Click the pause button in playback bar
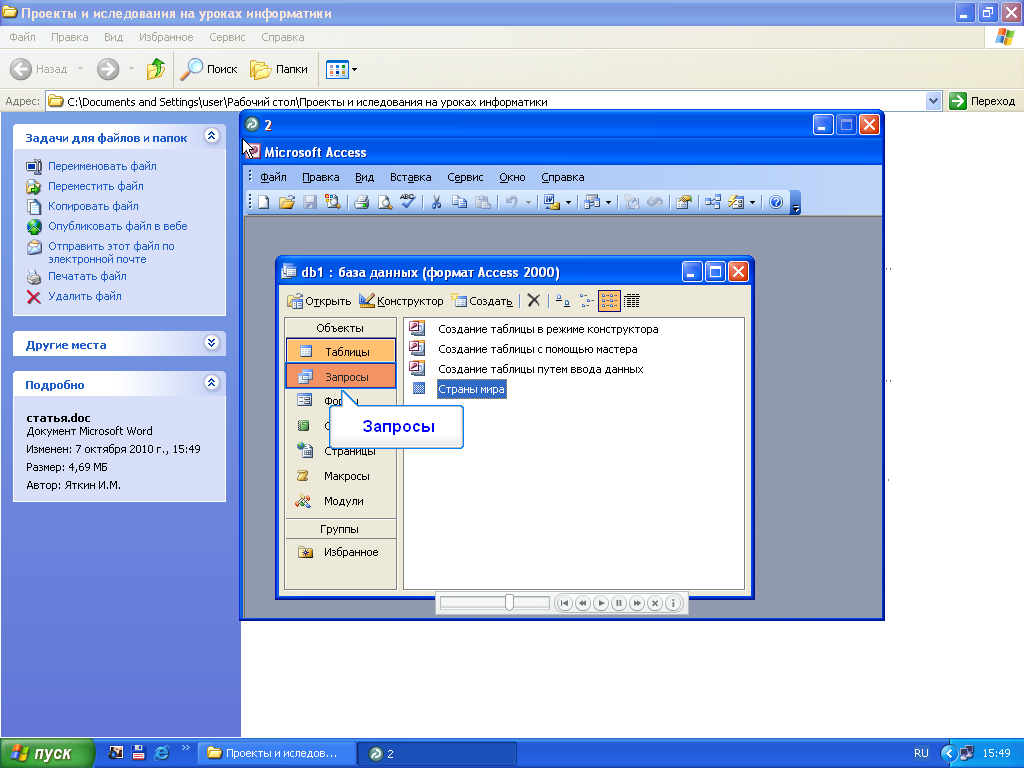 pos(618,603)
